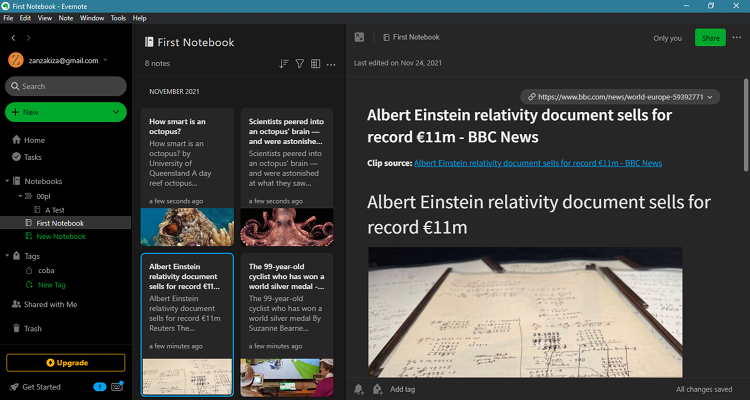Screen dimensions: 750x400
Task: Click the First Notebook breadcrumb in note header
Action: pos(411,37)
